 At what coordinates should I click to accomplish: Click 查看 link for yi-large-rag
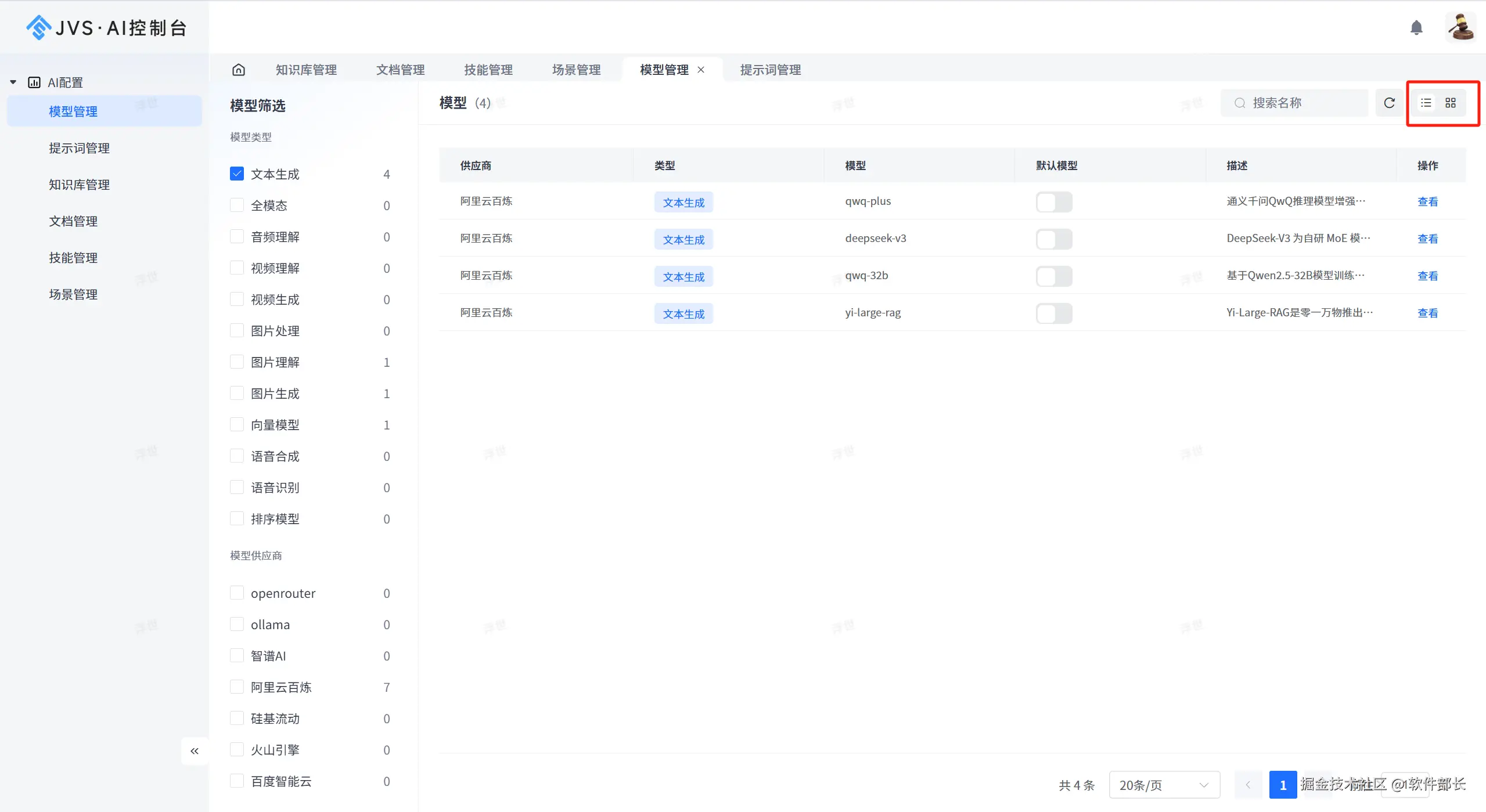pos(1427,313)
